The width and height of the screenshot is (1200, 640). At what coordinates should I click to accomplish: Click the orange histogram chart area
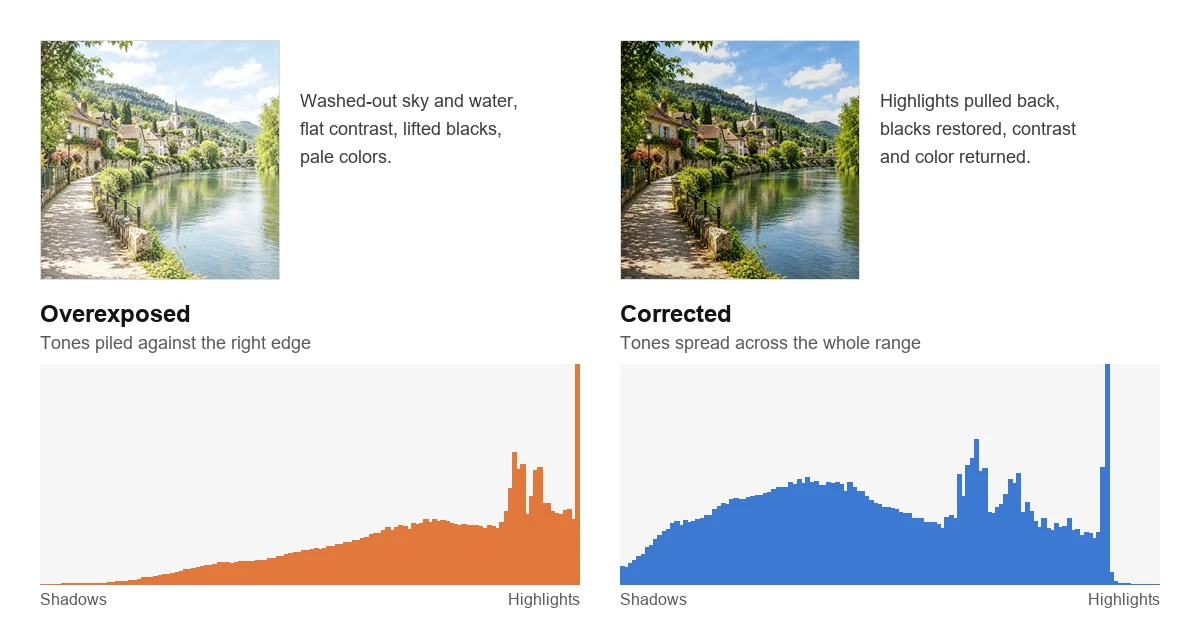click(310, 474)
